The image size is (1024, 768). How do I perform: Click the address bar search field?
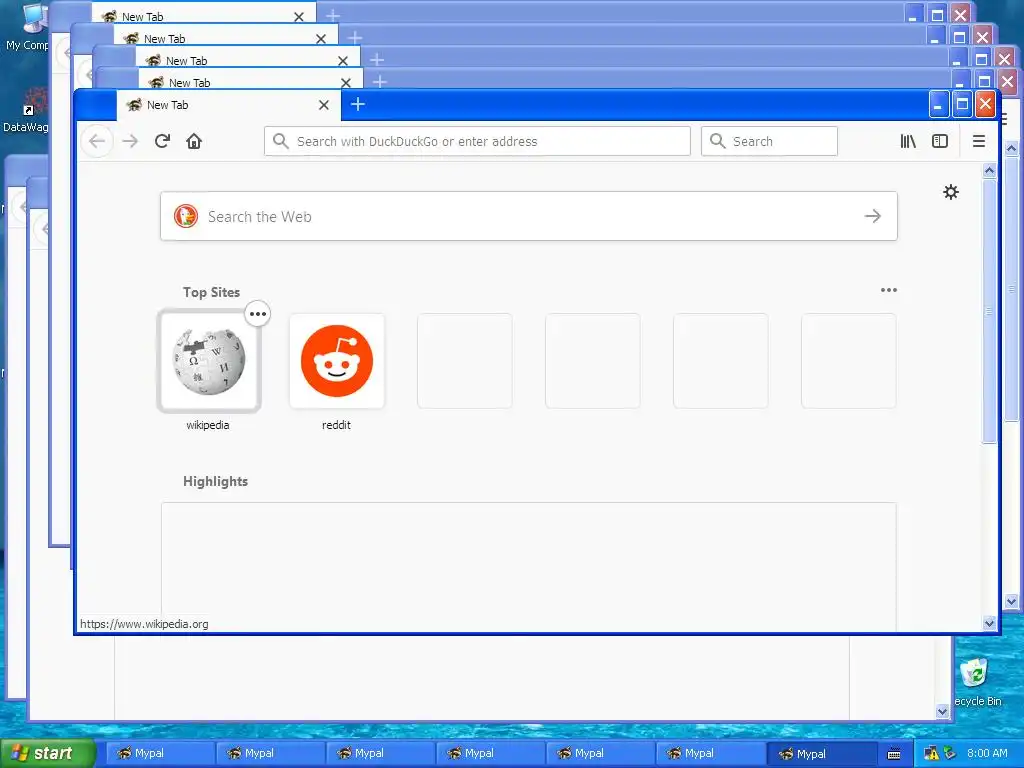point(477,141)
